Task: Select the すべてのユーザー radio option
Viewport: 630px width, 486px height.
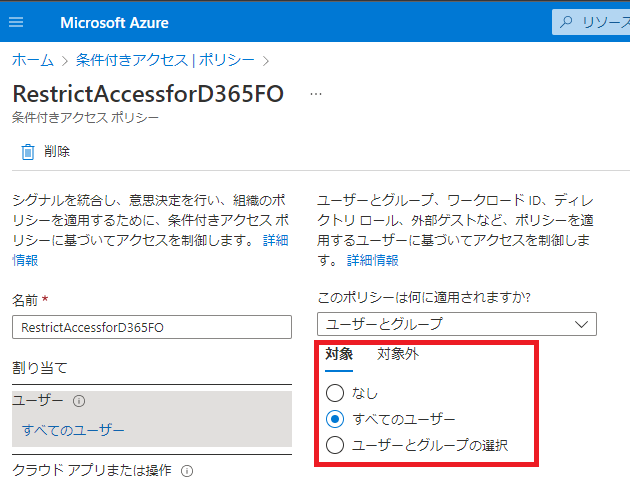Action: (335, 419)
